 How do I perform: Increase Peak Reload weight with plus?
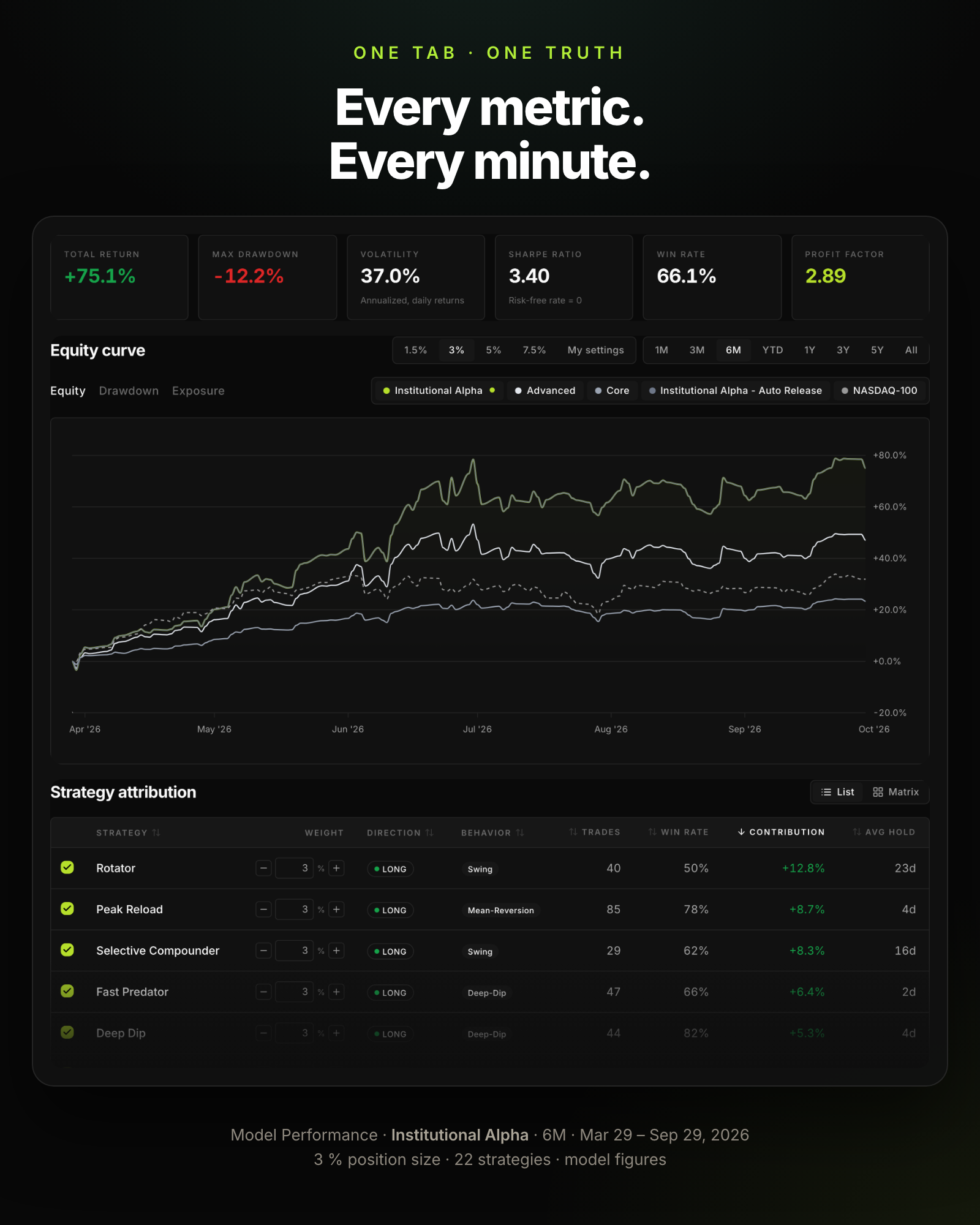[336, 910]
